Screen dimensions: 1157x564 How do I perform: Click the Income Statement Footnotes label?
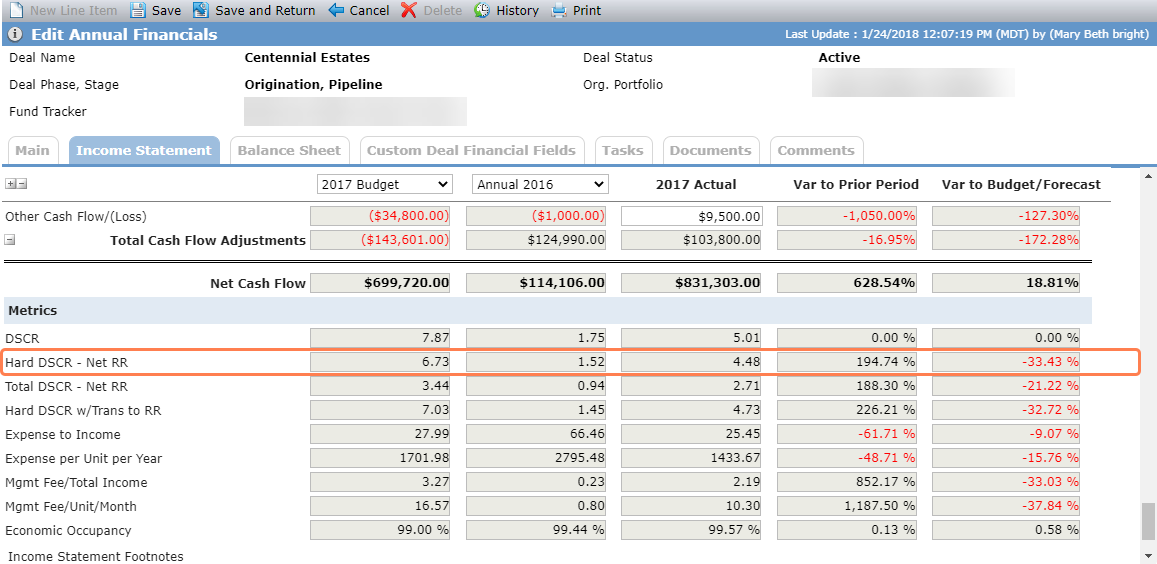pos(96,557)
